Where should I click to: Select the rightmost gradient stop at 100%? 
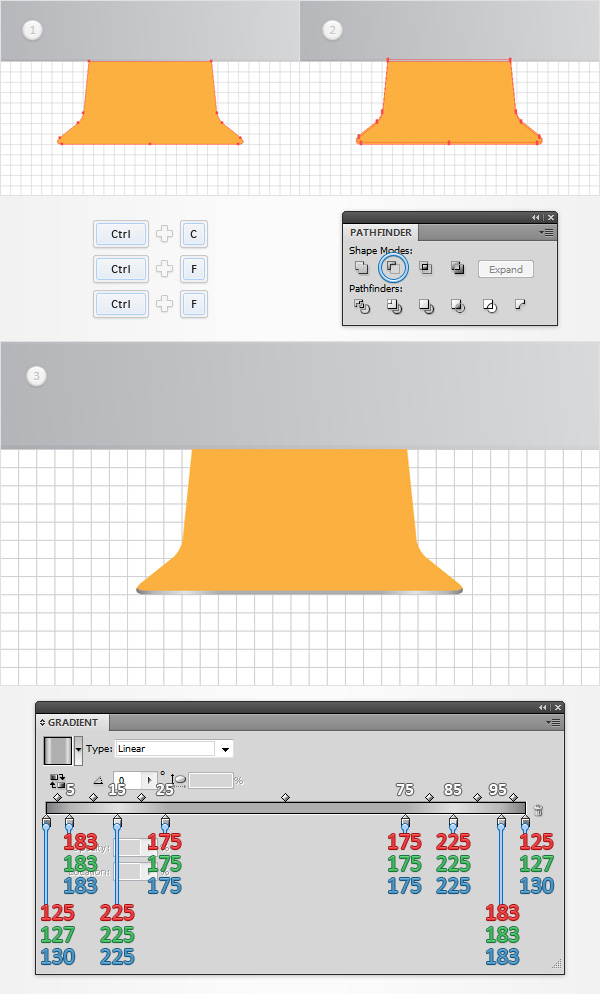click(525, 823)
